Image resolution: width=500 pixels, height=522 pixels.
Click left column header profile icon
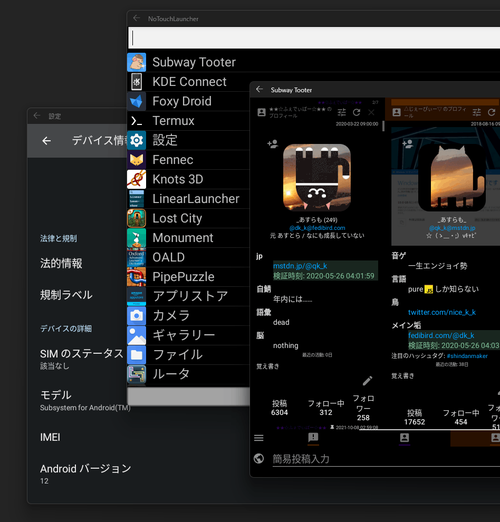point(262,112)
